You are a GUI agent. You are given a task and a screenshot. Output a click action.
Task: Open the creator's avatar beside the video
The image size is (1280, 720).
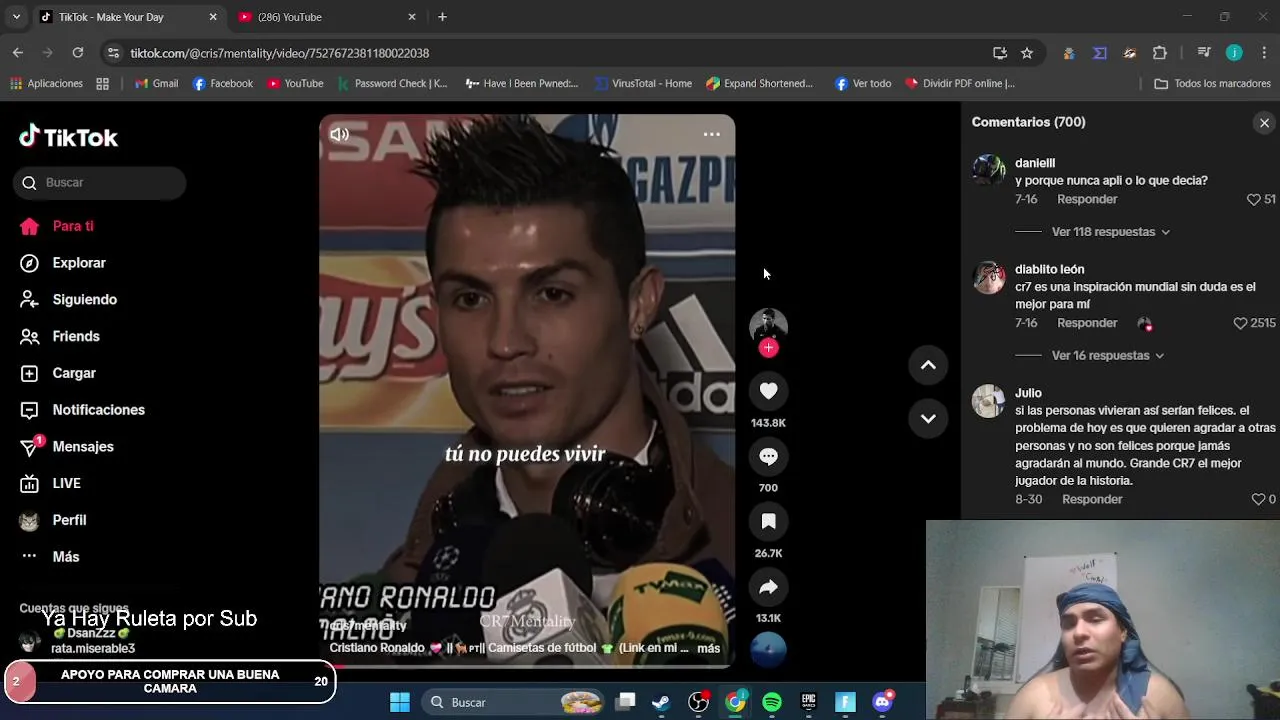point(768,325)
